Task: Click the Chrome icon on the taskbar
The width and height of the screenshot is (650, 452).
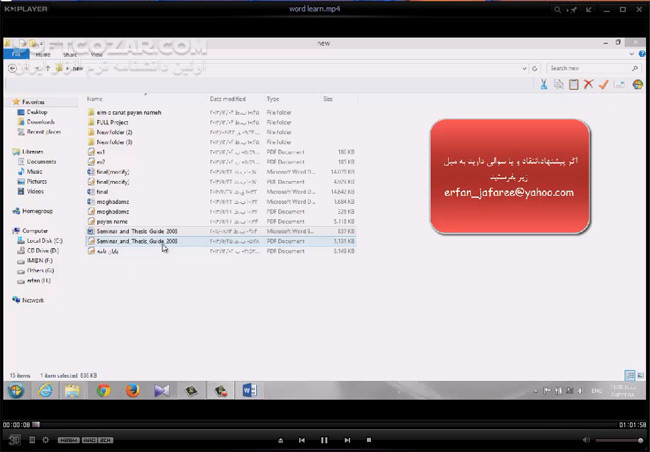Action: 104,390
